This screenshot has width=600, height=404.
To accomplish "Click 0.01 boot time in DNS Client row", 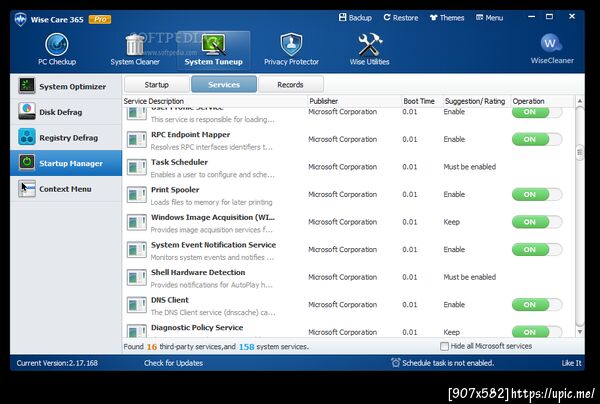I will tap(409, 305).
